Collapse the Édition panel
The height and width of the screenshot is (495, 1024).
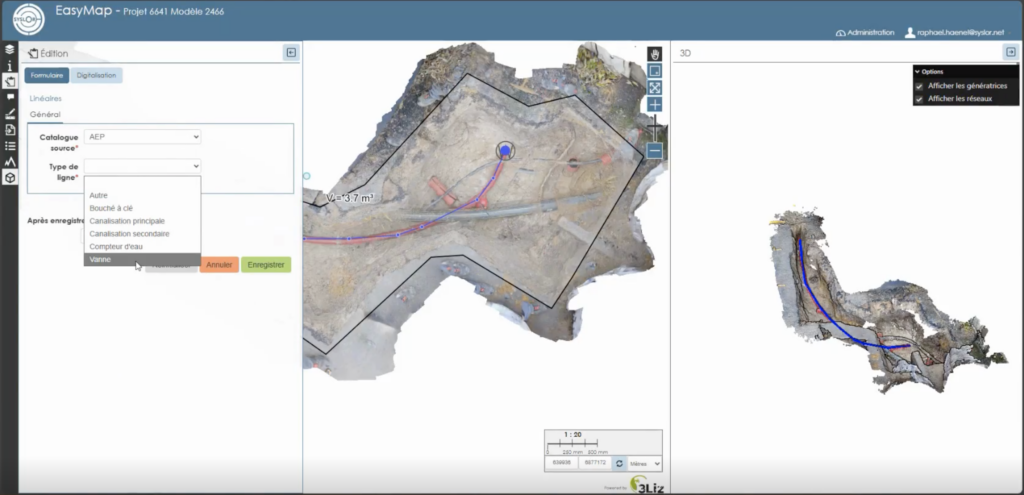pos(291,53)
